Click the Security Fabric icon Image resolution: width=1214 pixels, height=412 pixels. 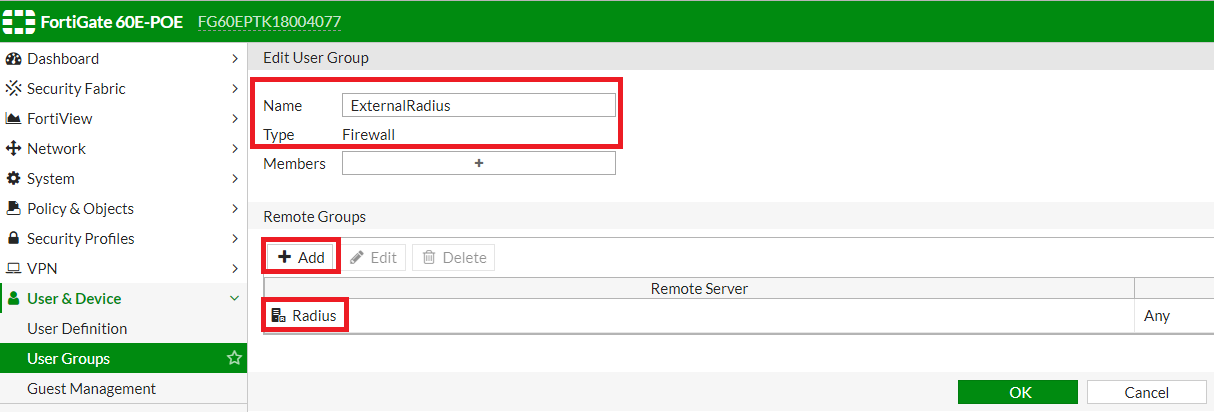coord(14,89)
